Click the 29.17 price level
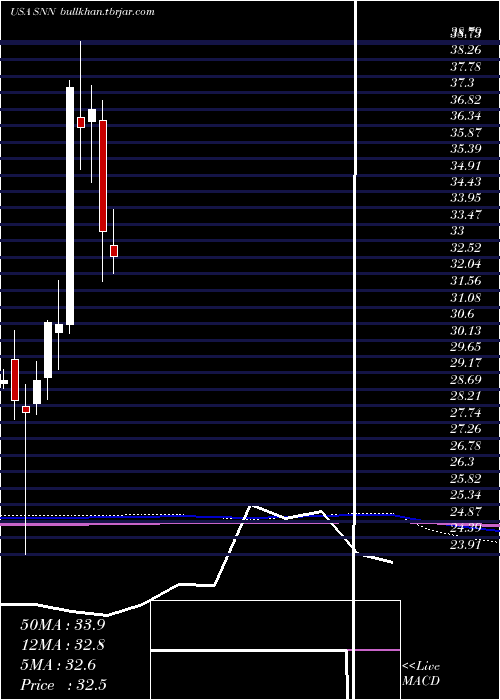The width and height of the screenshot is (500, 700). [x=466, y=363]
